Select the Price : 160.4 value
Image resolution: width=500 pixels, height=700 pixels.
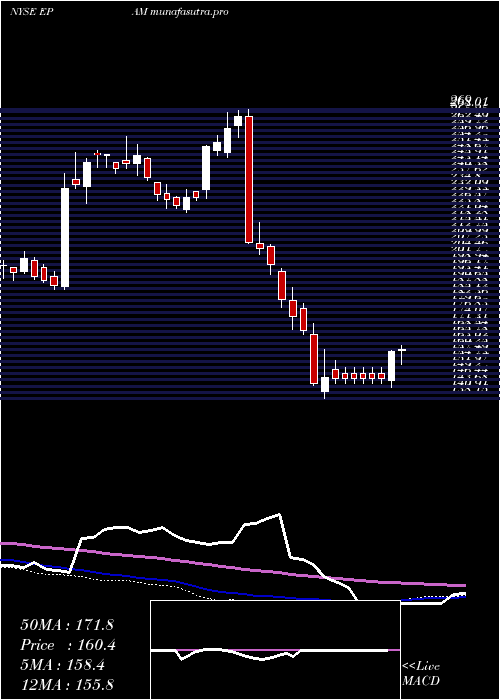68,645
